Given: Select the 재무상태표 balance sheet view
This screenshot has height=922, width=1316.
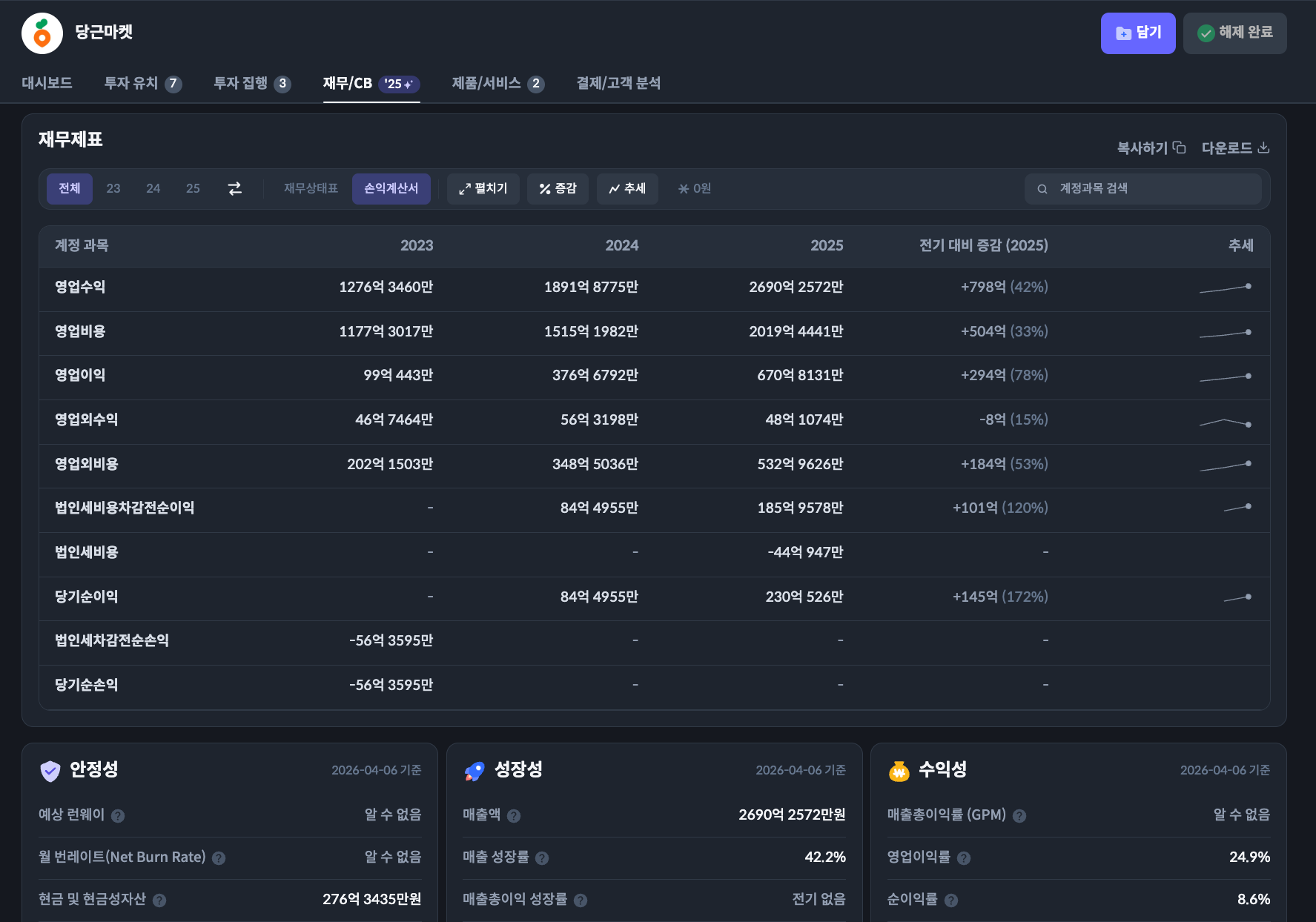Looking at the screenshot, I should point(311,189).
